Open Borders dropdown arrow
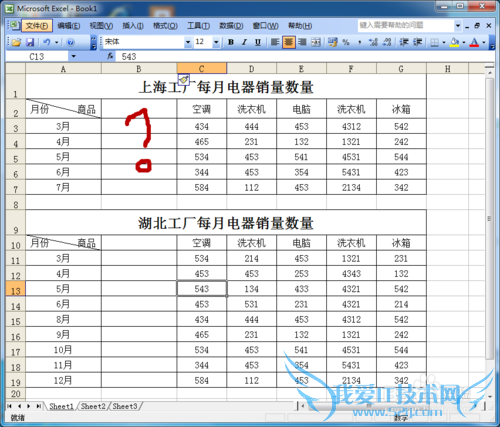 pyautogui.click(x=444, y=42)
